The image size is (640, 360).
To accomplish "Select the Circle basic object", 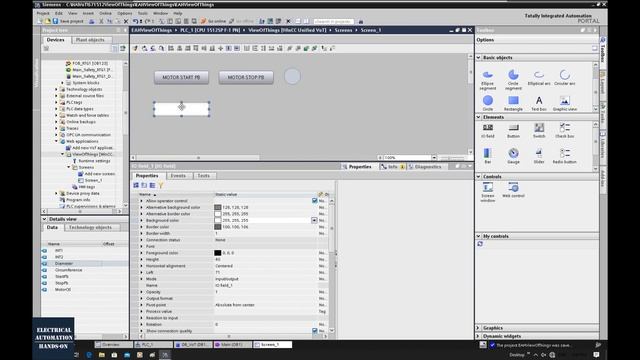I will click(x=487, y=103).
